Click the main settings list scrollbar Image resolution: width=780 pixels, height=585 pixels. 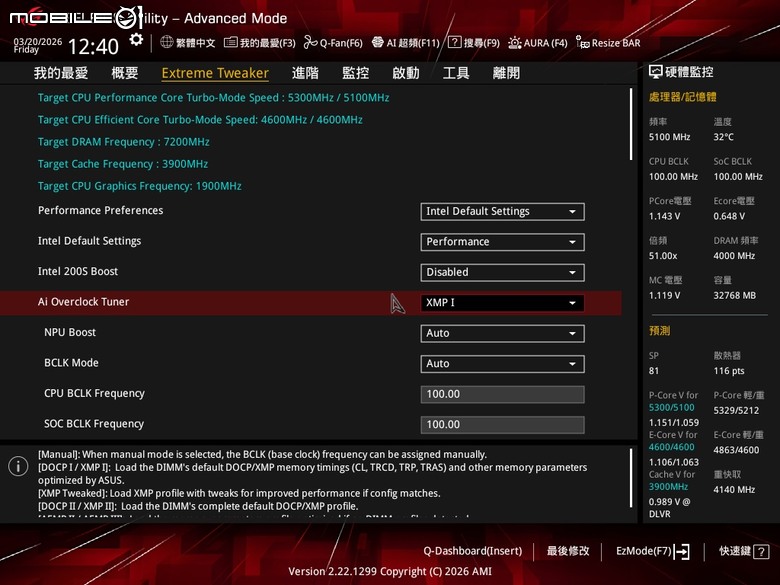point(631,124)
